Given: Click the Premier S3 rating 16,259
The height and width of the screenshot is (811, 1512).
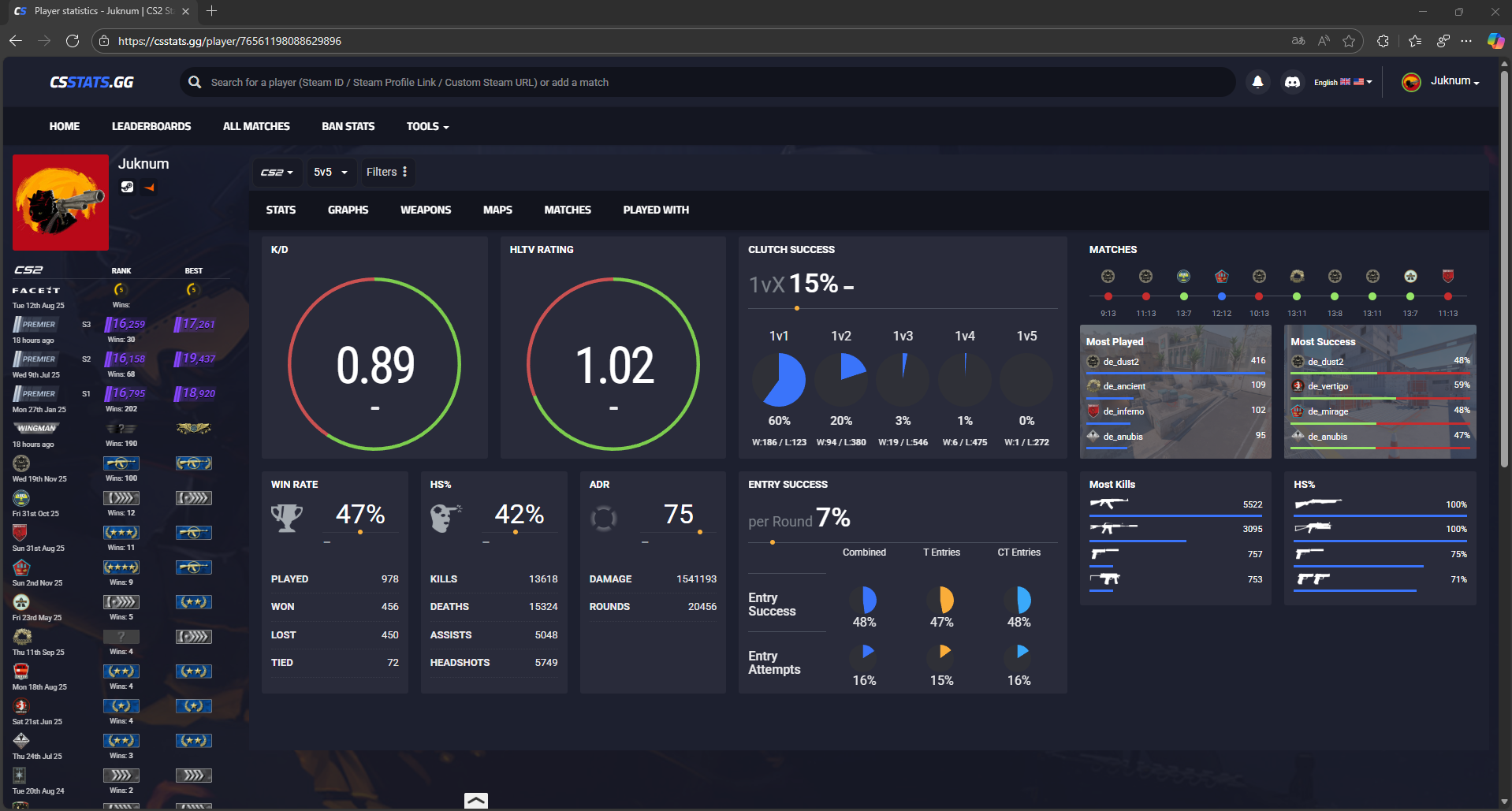Looking at the screenshot, I should pos(125,324).
